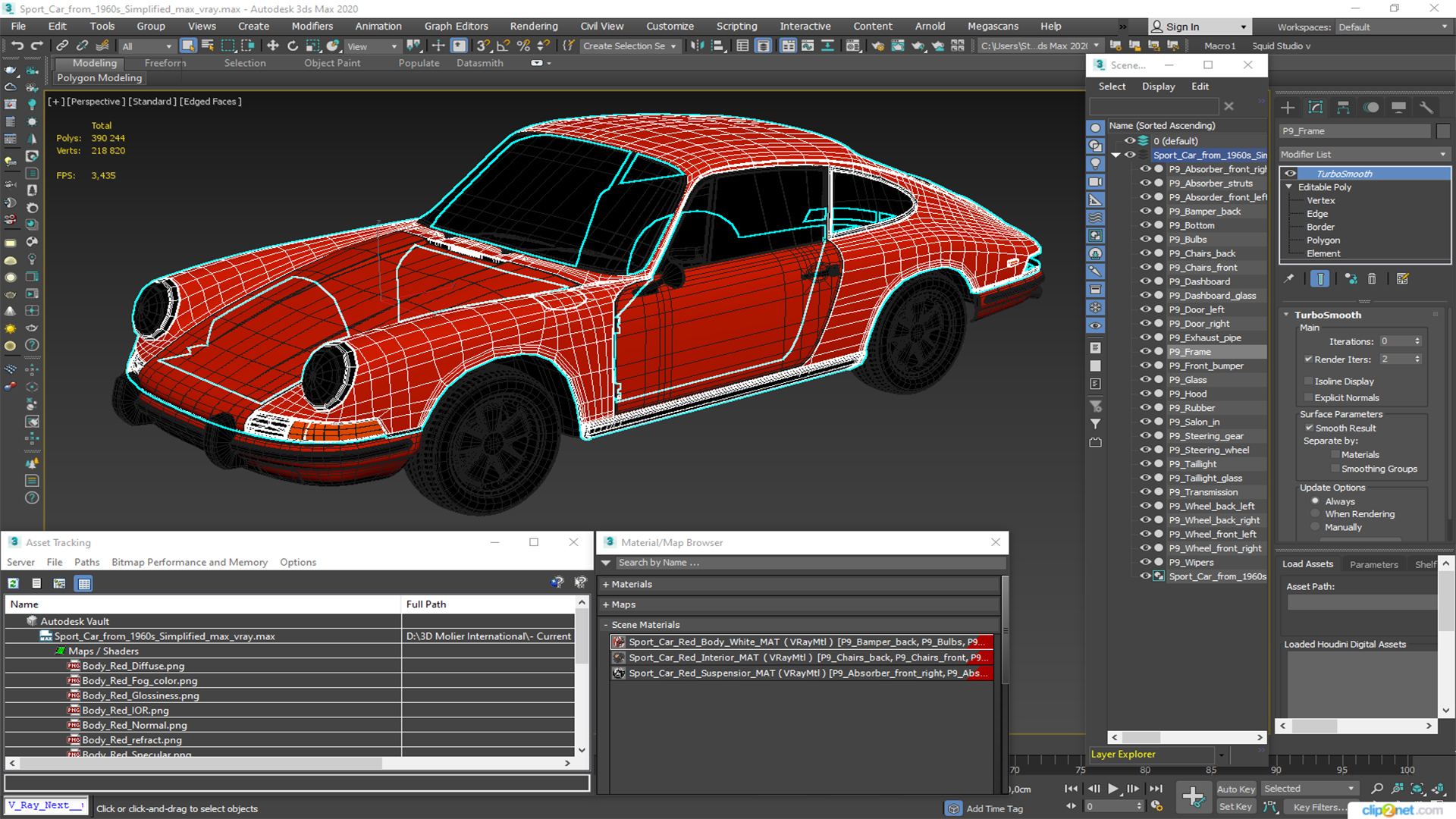
Task: Toggle visibility eye of P9_Hood
Action: coord(1145,394)
